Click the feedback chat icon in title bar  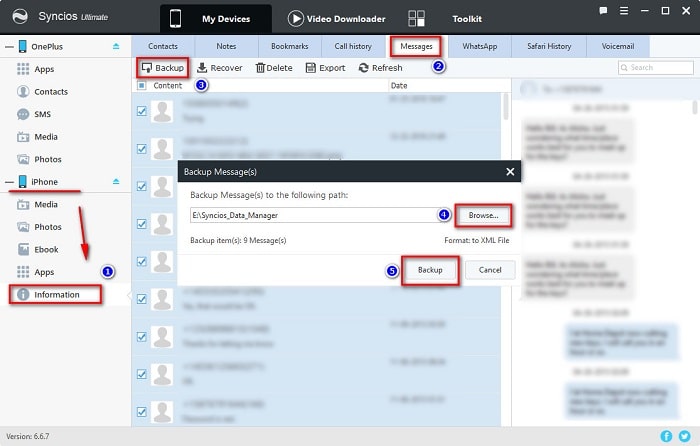[603, 11]
